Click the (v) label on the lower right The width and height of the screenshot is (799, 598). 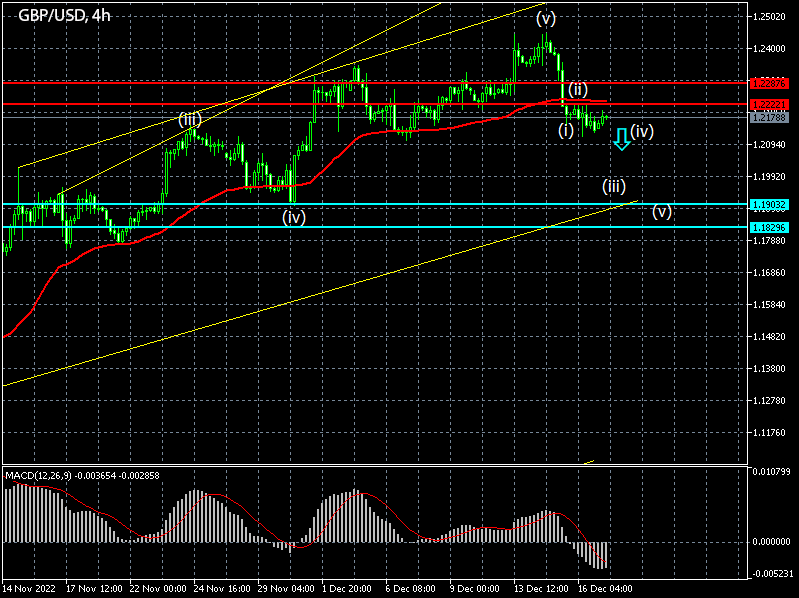pos(662,211)
